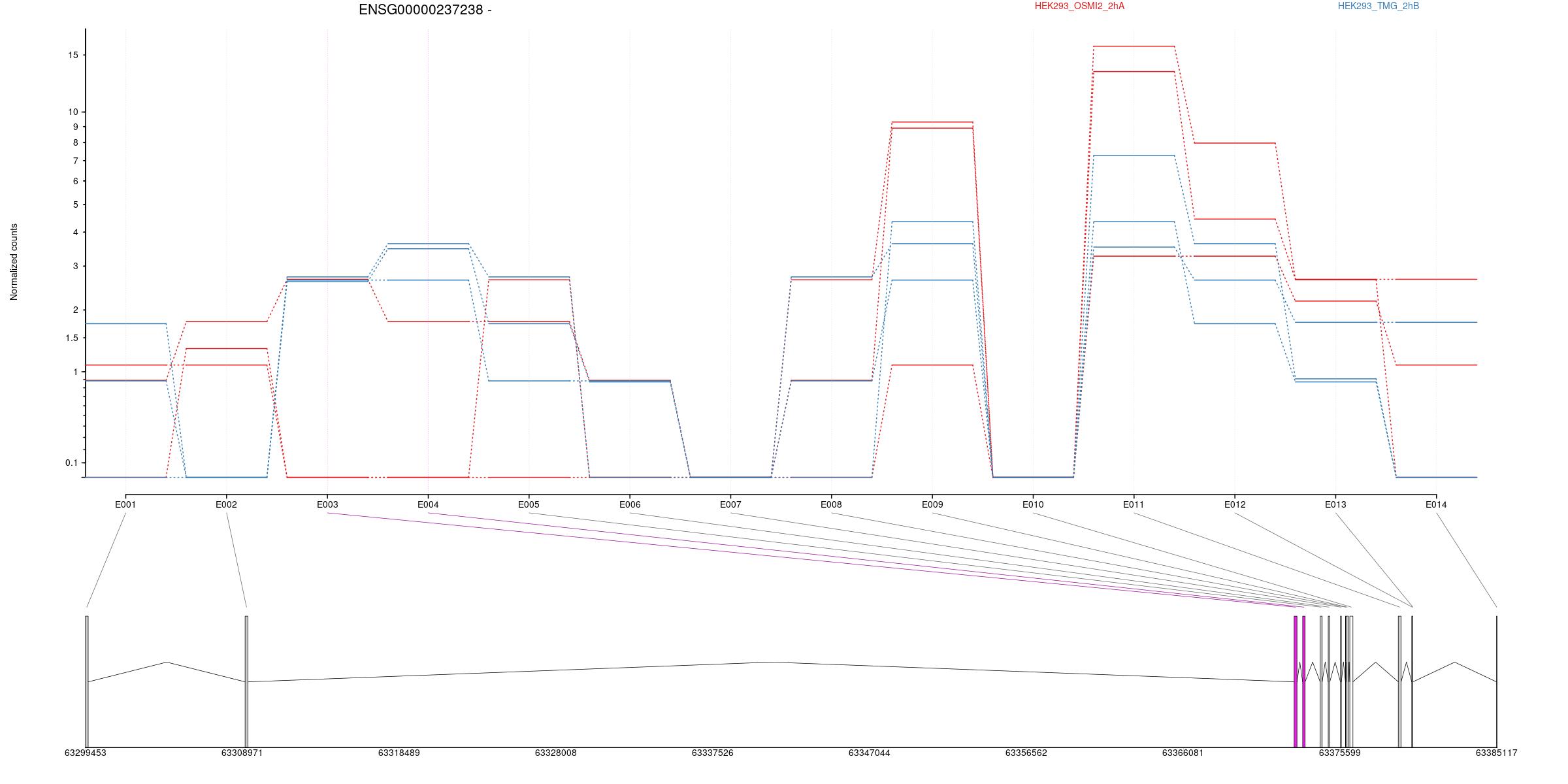Click genomic coordinate 63356562
The width and height of the screenshot is (1568, 784).
(x=1026, y=753)
